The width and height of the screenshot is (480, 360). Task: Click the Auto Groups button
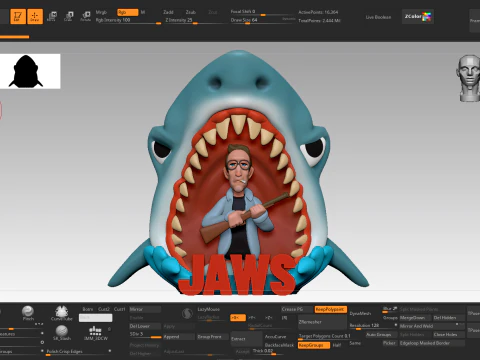pyautogui.click(x=381, y=334)
